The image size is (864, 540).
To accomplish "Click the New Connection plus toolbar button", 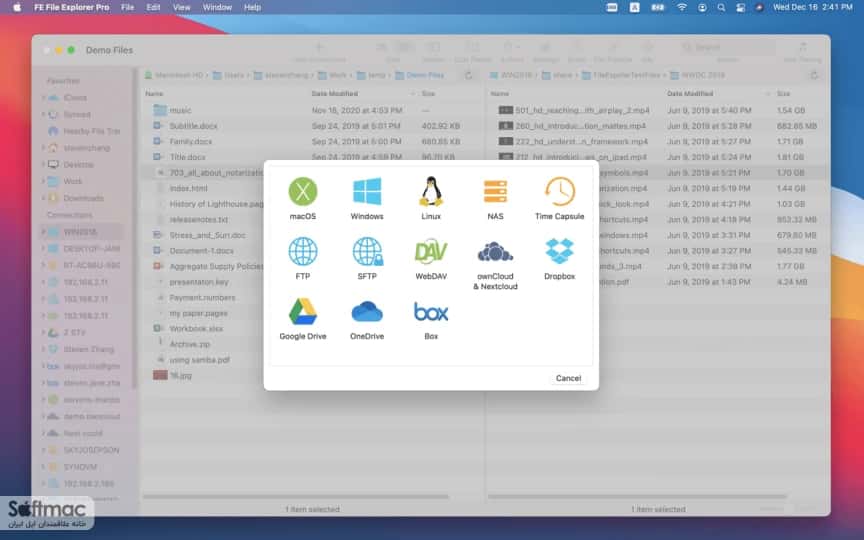I will point(320,48).
